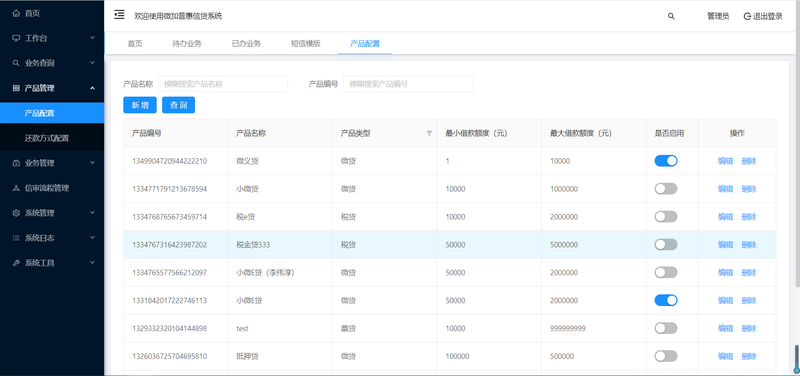
Task: Enable the 小微贷 product switch
Action: pyautogui.click(x=666, y=189)
